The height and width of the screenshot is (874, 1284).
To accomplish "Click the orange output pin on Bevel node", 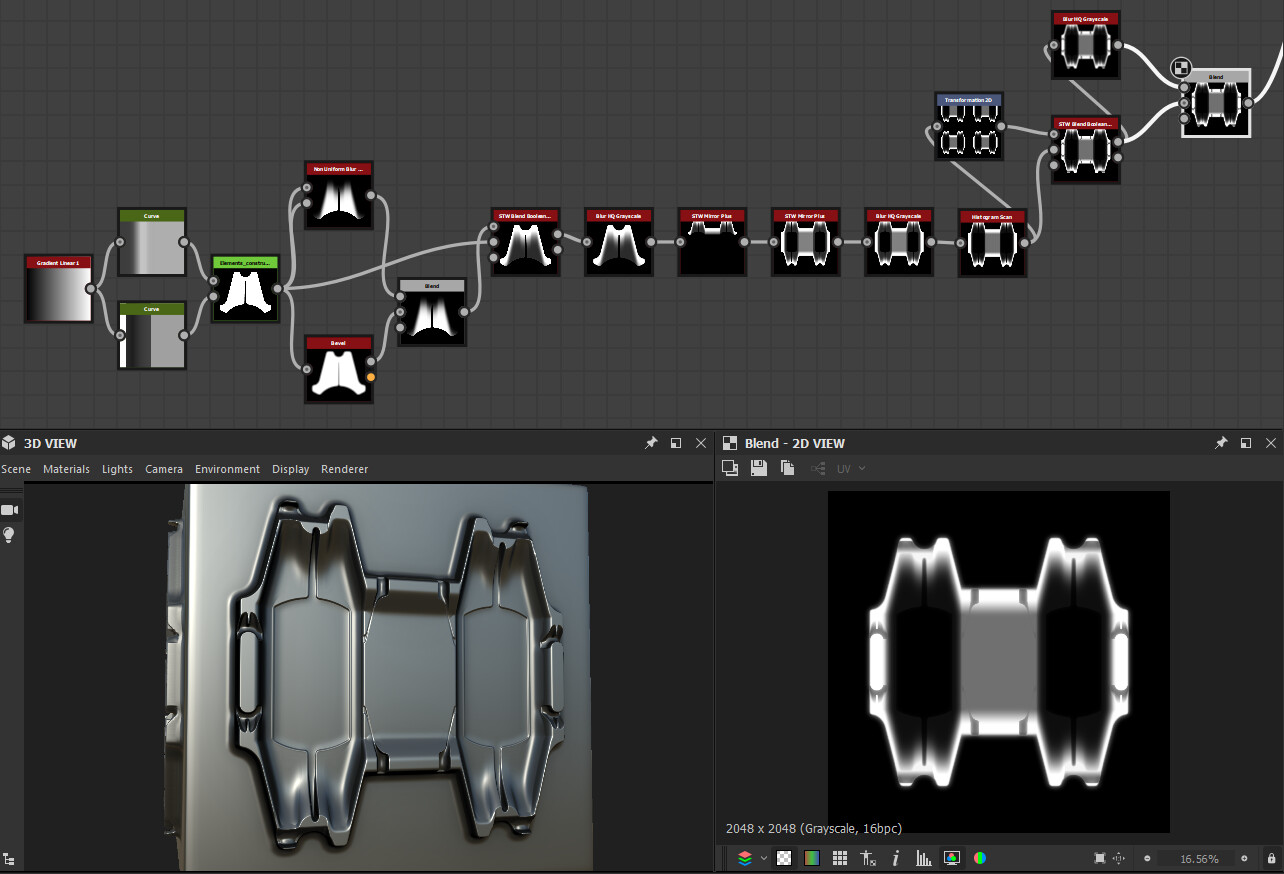I will tap(371, 377).
